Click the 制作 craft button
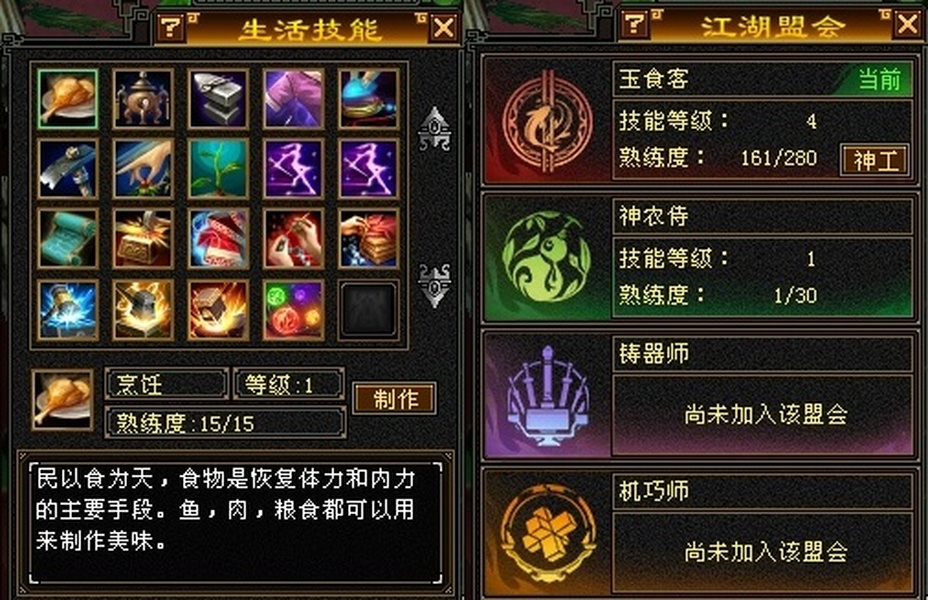 [x=395, y=398]
